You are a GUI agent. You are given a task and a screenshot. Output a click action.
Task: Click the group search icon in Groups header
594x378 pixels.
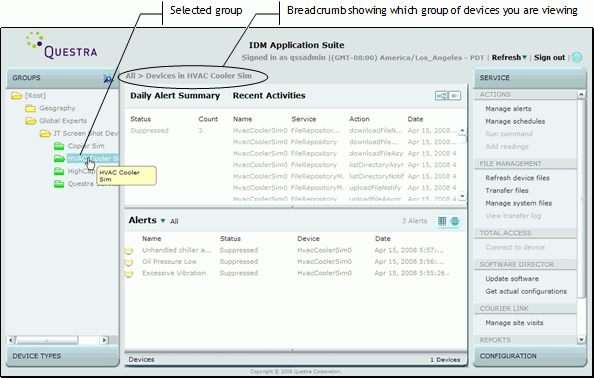click(x=108, y=78)
